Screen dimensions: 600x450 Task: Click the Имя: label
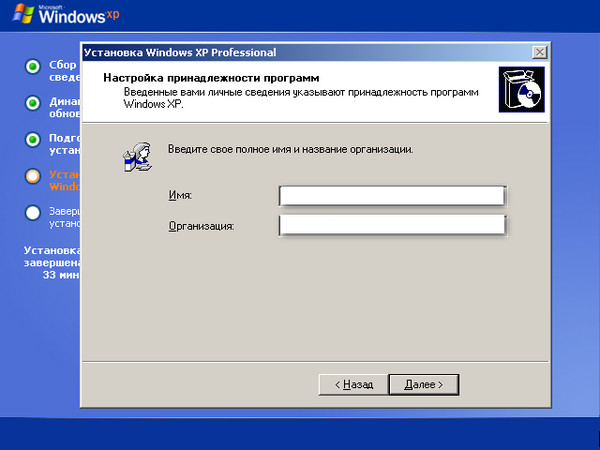180,196
